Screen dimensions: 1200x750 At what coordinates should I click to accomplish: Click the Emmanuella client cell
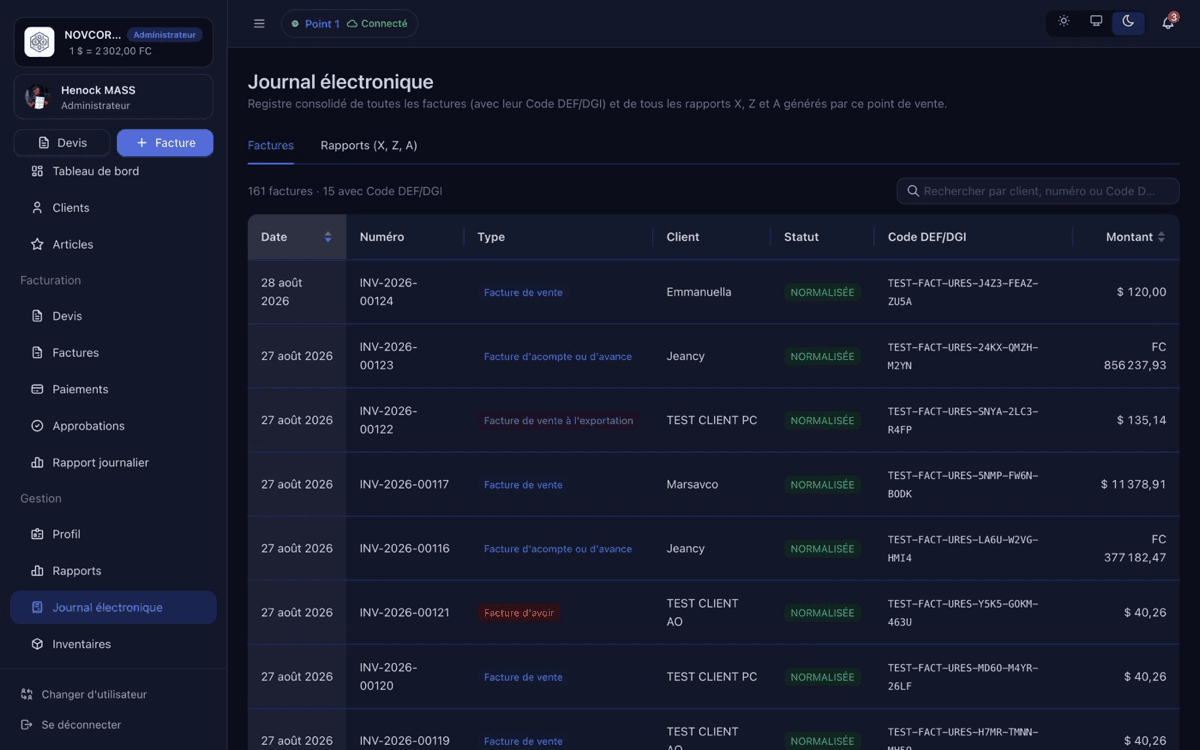[699, 292]
